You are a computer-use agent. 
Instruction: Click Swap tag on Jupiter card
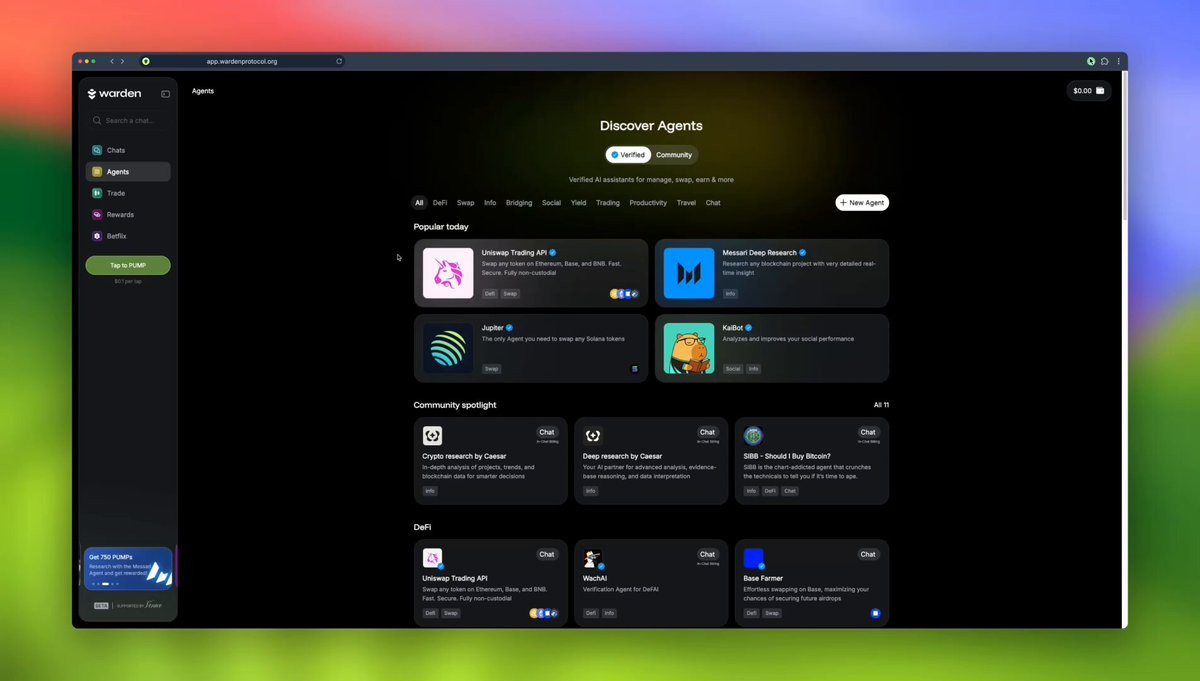[492, 369]
